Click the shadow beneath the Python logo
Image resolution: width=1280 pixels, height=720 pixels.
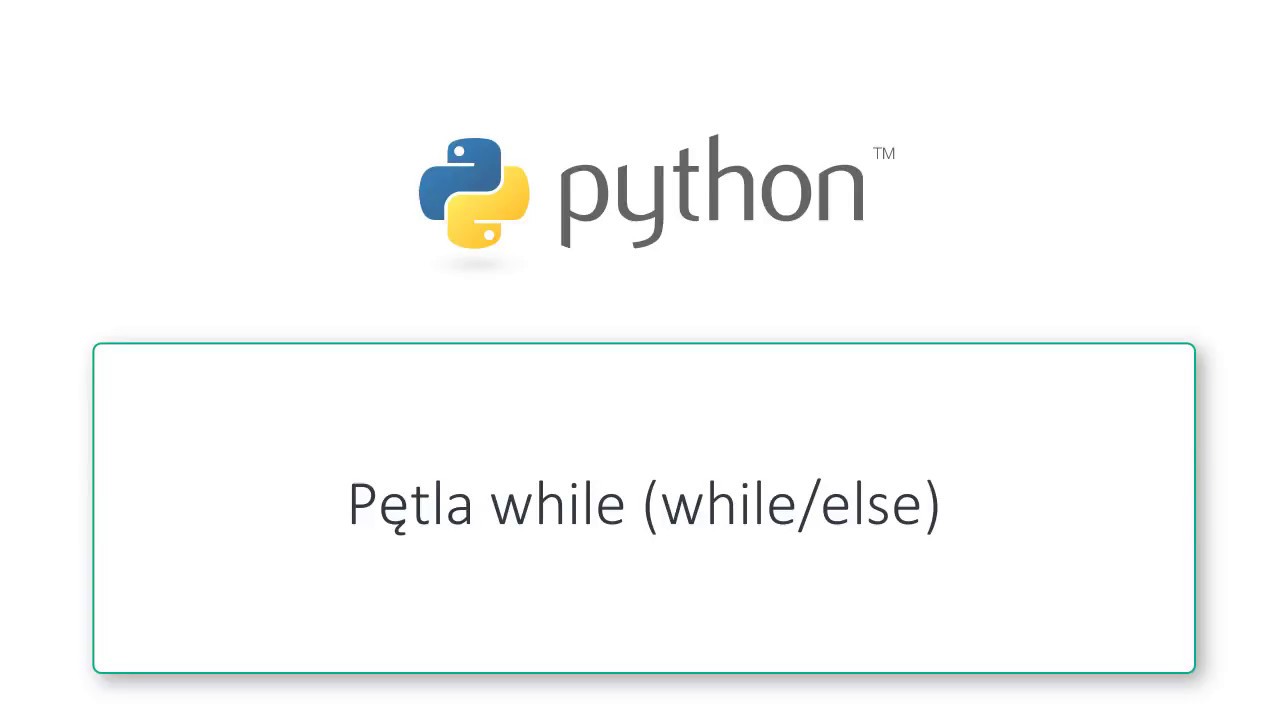click(475, 264)
